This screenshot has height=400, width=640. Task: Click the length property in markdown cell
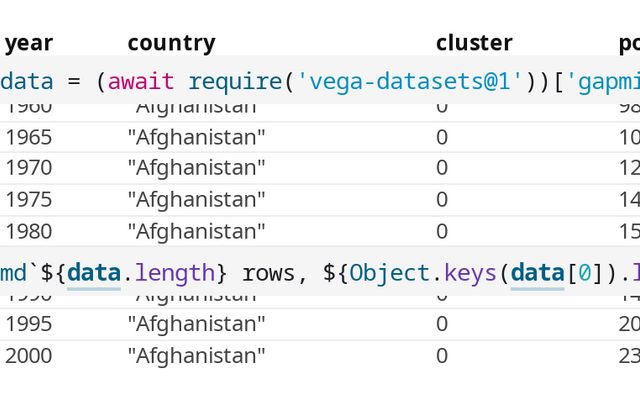175,272
